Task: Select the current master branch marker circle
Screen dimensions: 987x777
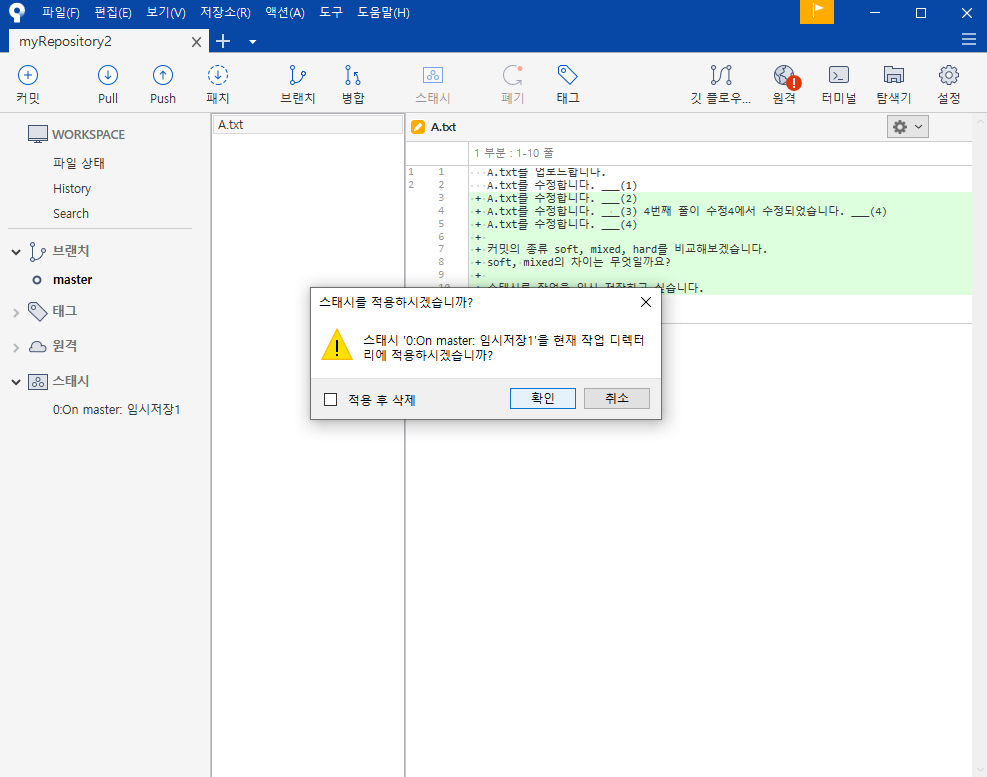Action: [37, 280]
